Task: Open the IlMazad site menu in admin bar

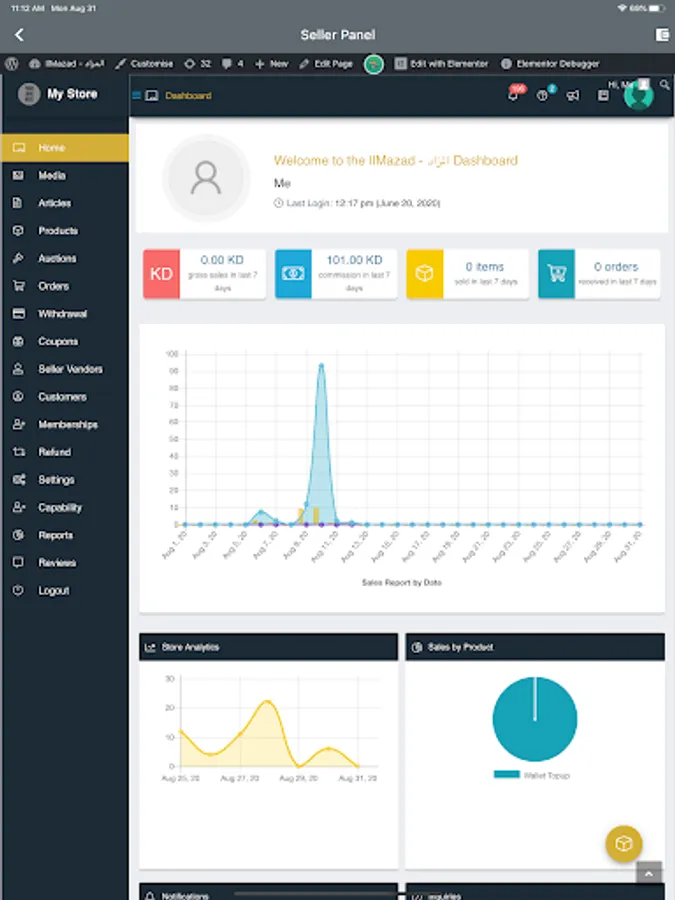Action: [67, 64]
